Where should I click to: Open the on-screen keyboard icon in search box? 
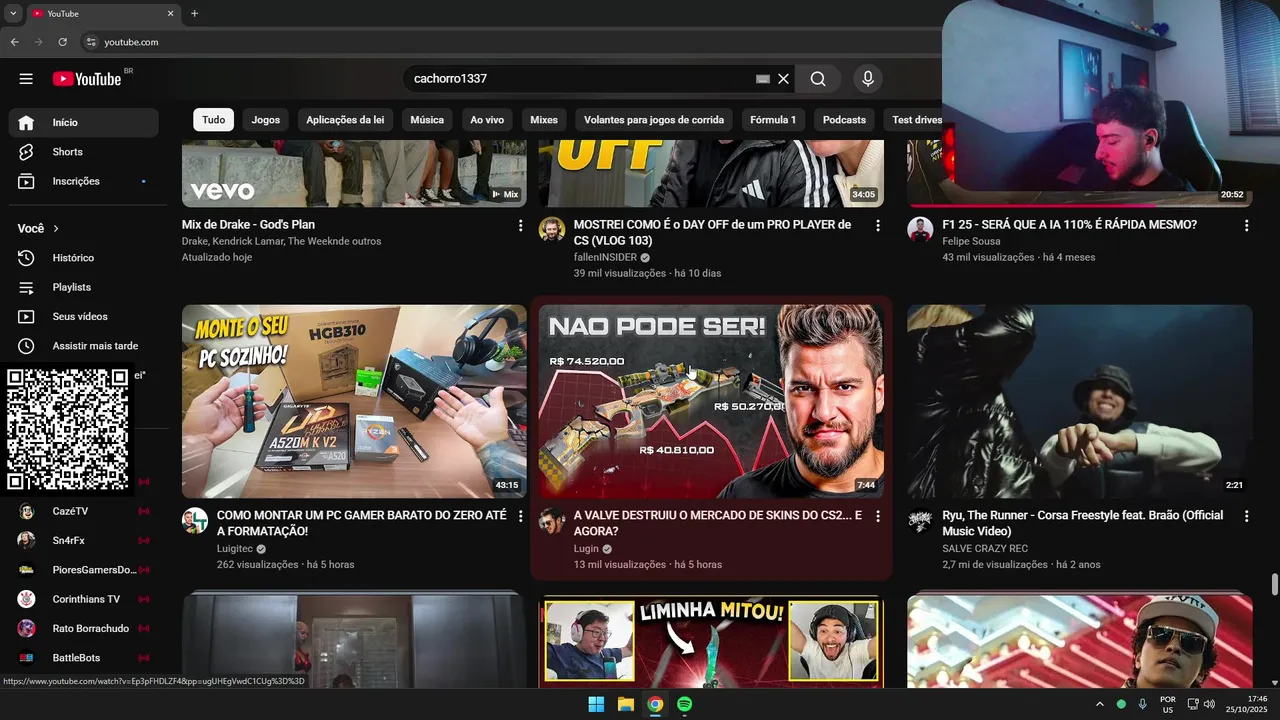(x=763, y=79)
